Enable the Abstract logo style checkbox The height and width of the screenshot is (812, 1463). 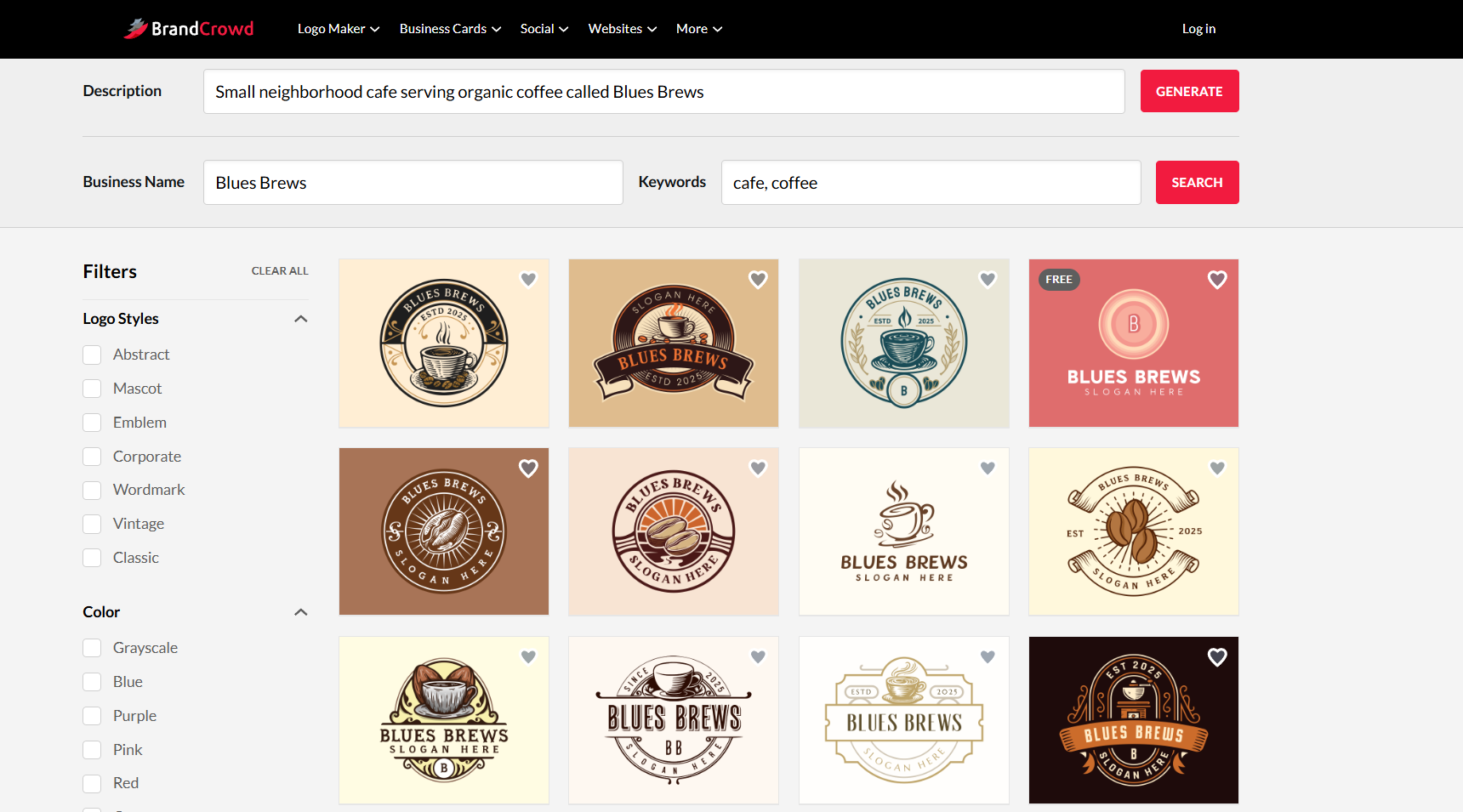coord(92,355)
